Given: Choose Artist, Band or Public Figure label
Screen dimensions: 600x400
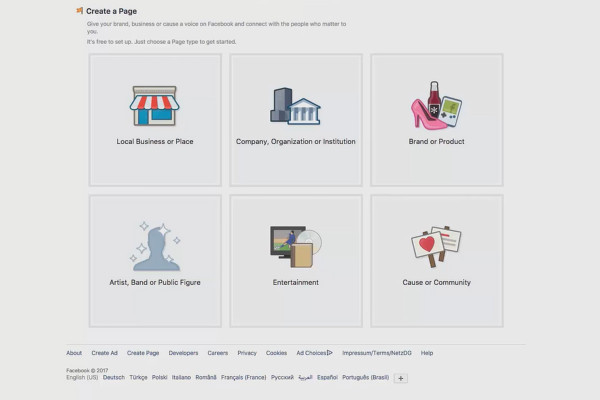Looking at the screenshot, I should [155, 282].
